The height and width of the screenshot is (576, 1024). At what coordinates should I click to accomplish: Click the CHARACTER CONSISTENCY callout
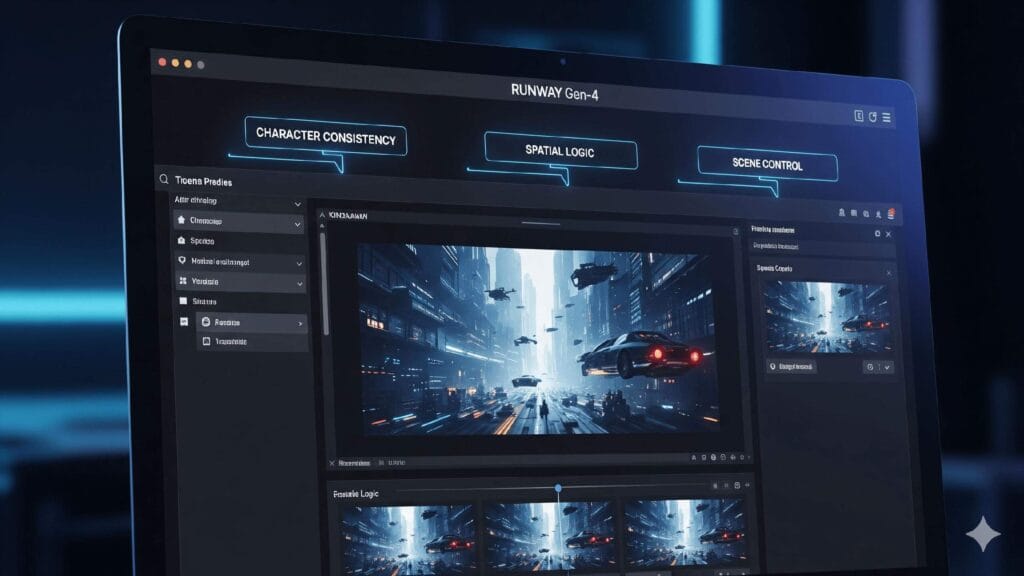point(326,136)
